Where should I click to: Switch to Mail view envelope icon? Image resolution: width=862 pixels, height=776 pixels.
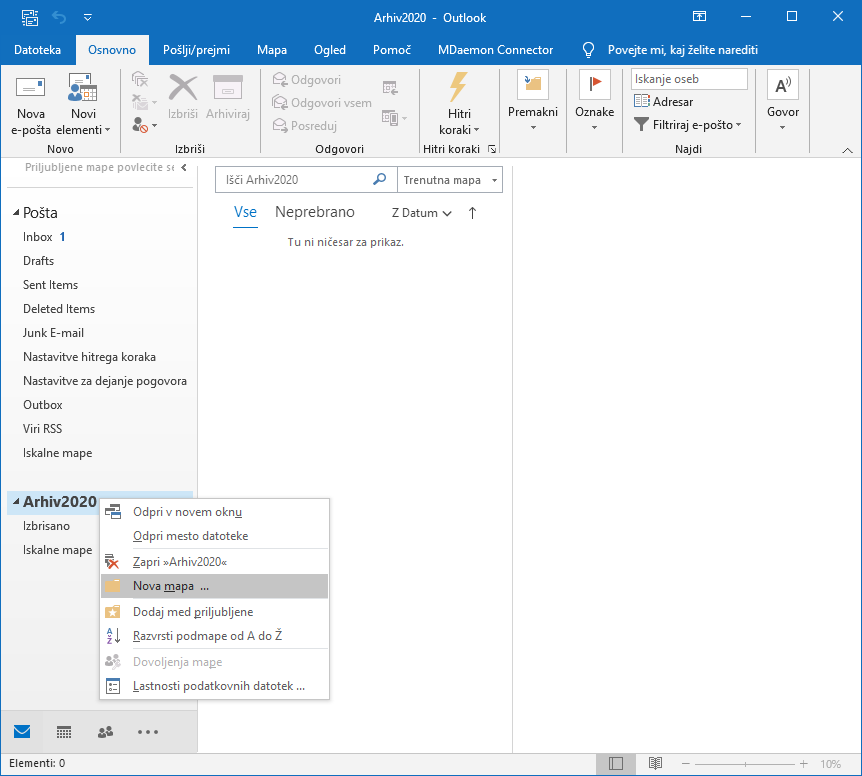[x=22, y=731]
